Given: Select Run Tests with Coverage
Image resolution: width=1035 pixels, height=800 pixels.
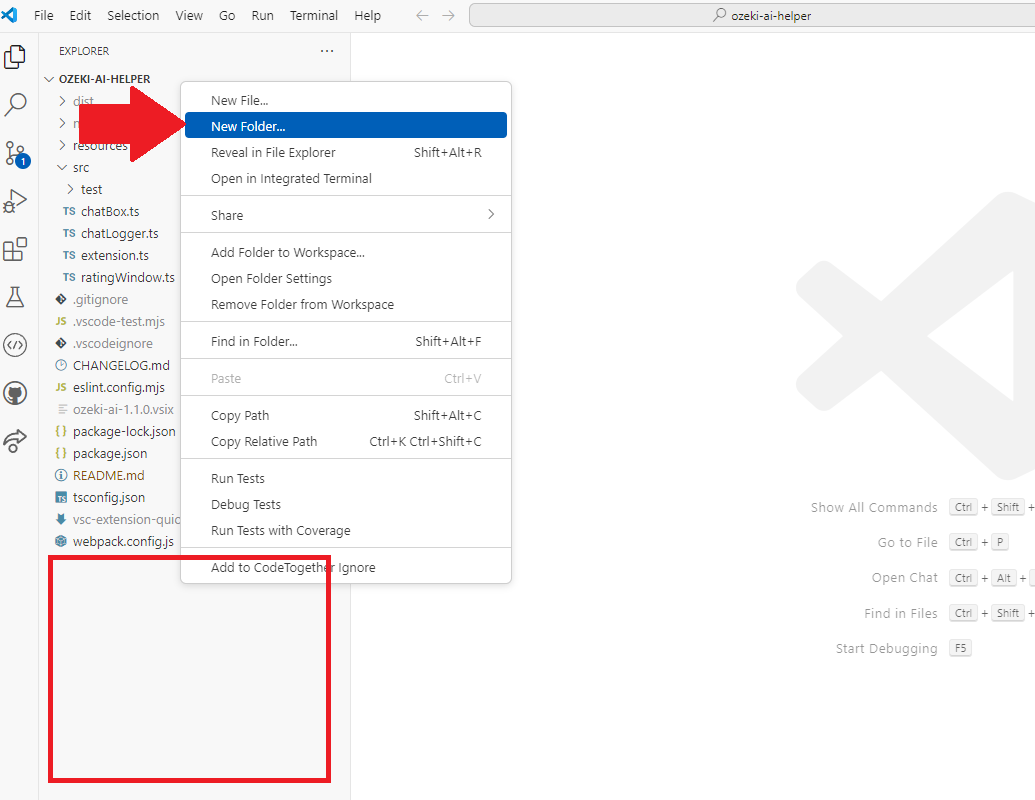Looking at the screenshot, I should click(346, 531).
